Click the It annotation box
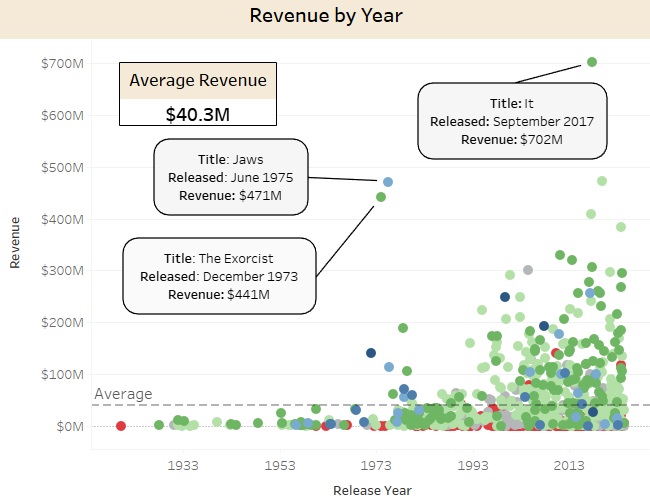Screen dimensions: 650x503 pos(512,121)
